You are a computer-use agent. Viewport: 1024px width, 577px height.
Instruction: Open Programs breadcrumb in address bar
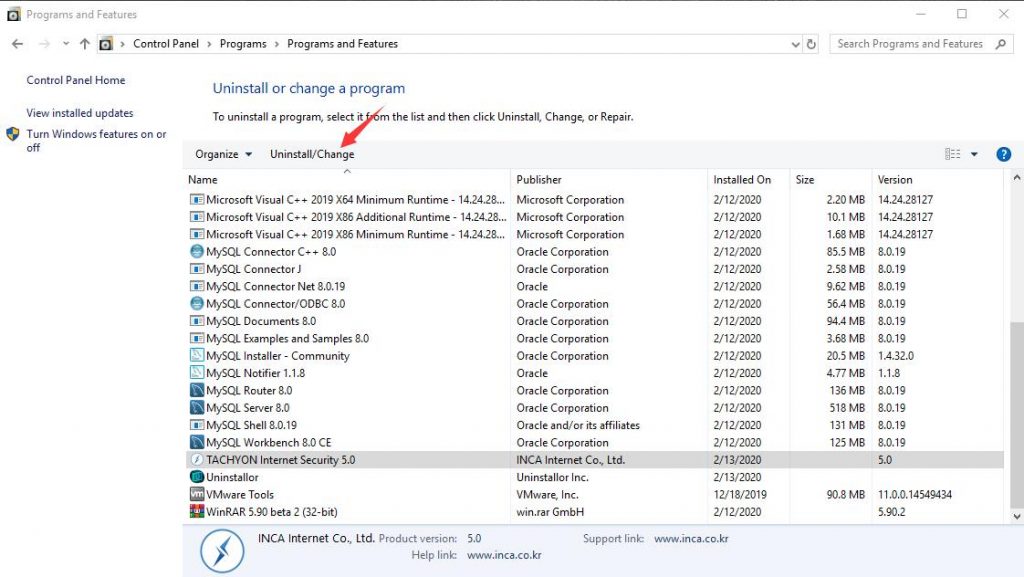click(x=243, y=44)
